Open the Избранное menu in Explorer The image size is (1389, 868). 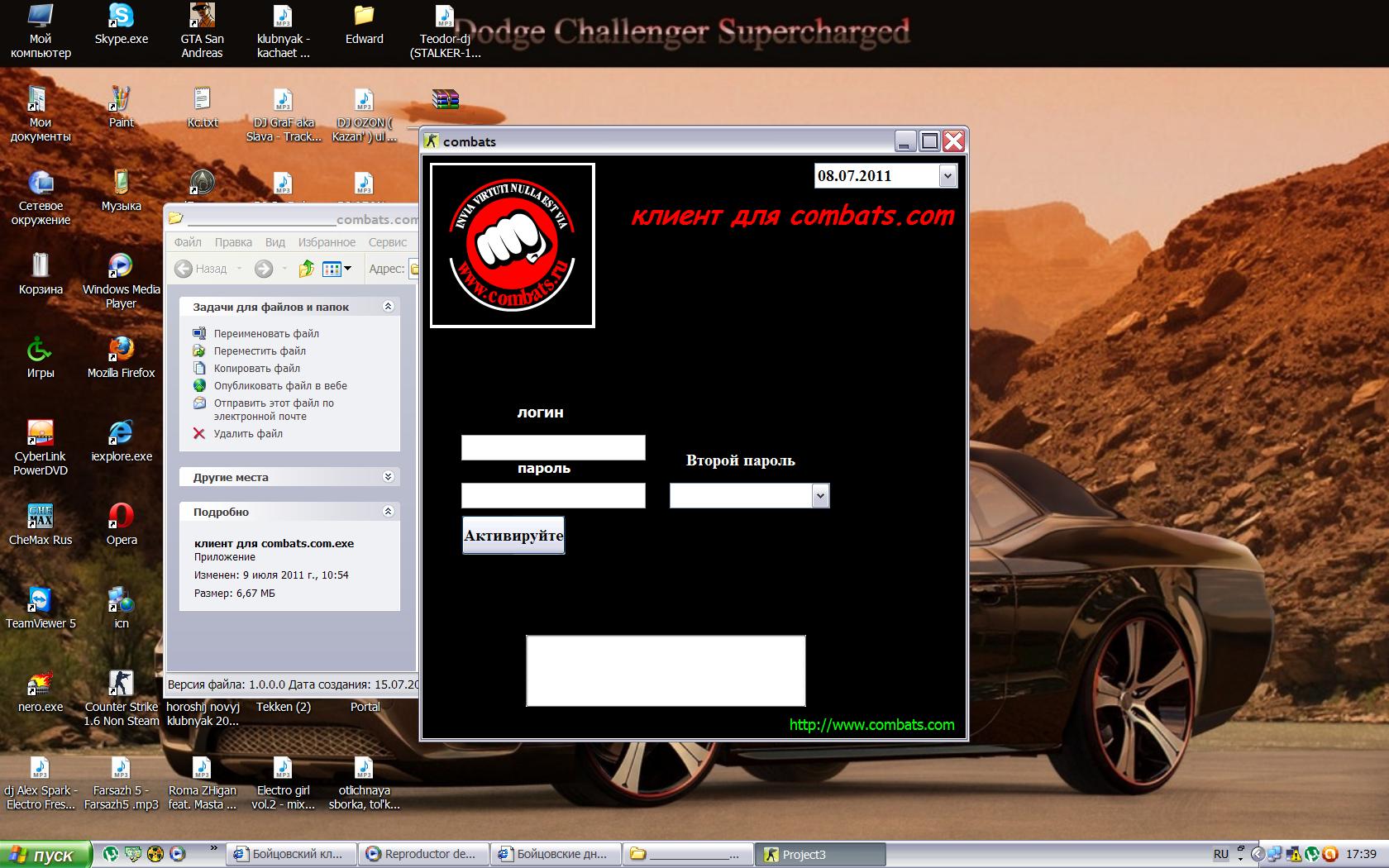pyautogui.click(x=327, y=242)
